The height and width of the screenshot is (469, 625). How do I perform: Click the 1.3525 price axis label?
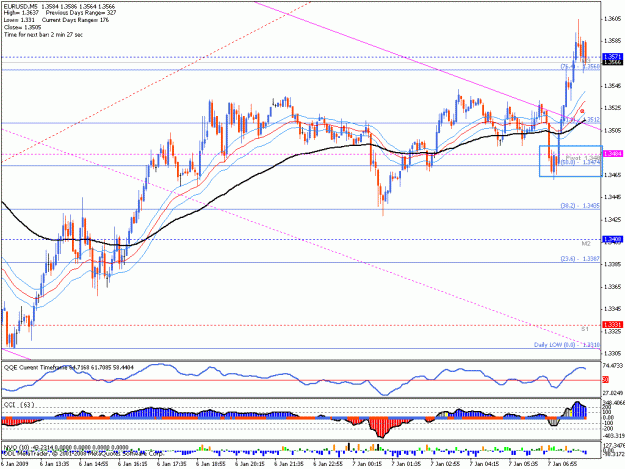click(613, 108)
